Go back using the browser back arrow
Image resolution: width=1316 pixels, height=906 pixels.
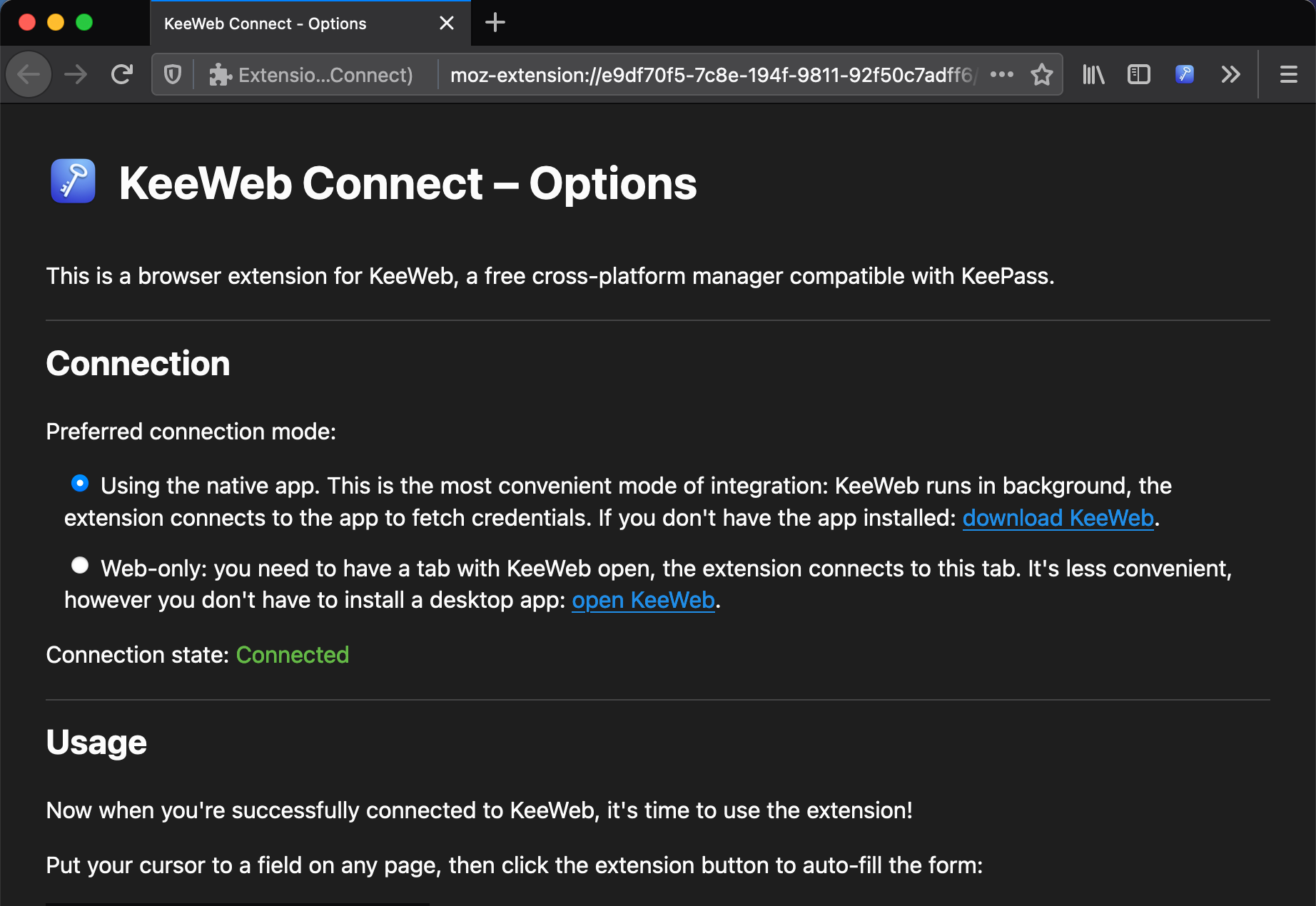tap(29, 74)
